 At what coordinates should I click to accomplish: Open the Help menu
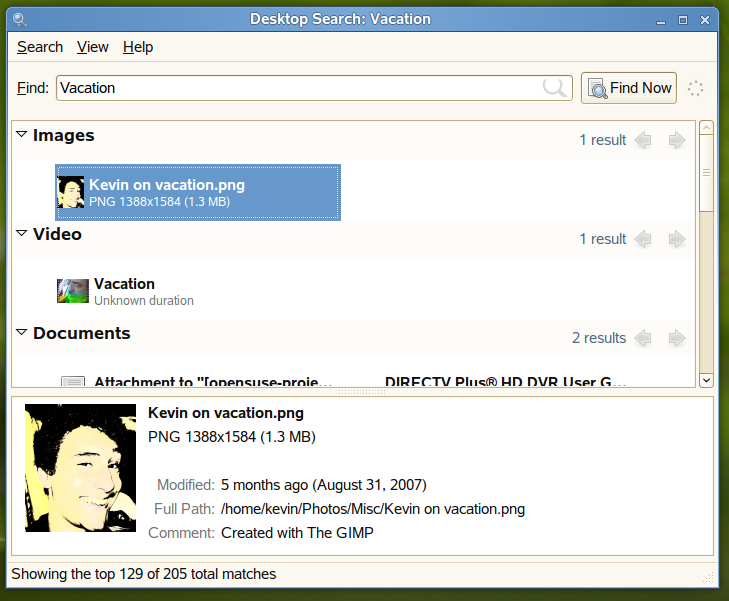pos(138,47)
